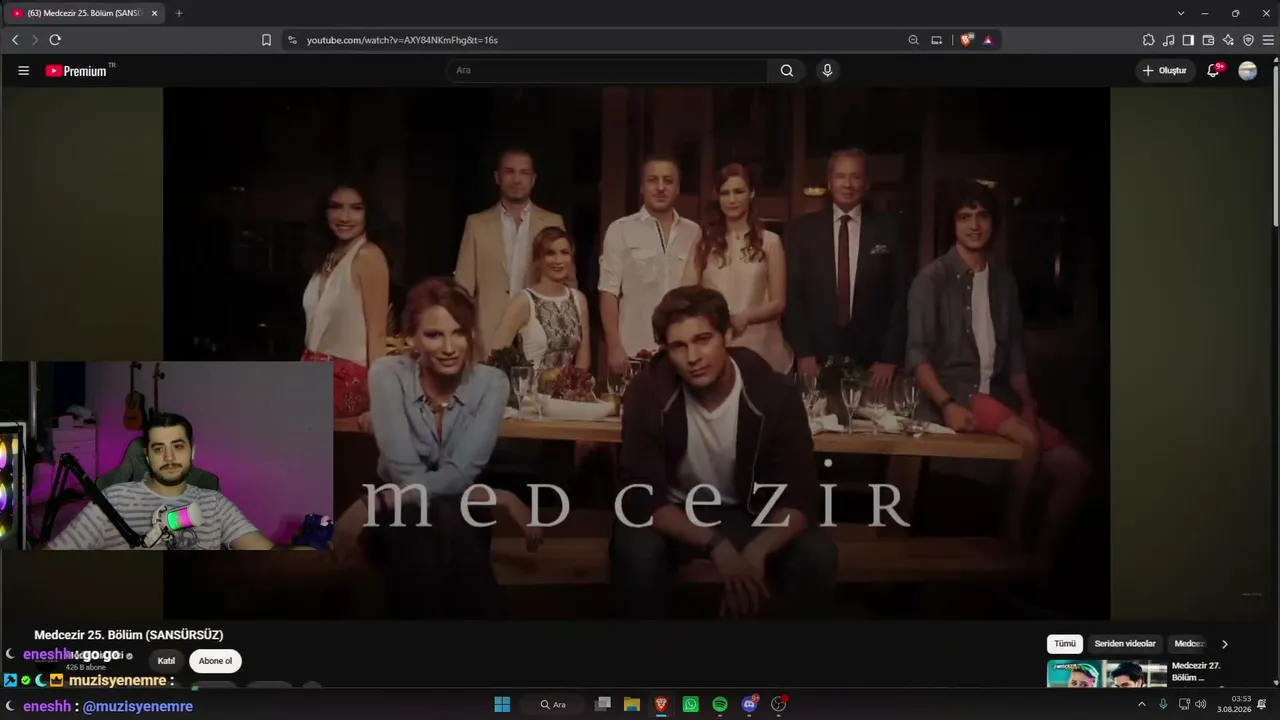The width and height of the screenshot is (1280, 720).
Task: Click the address bar URL
Action: [402, 40]
